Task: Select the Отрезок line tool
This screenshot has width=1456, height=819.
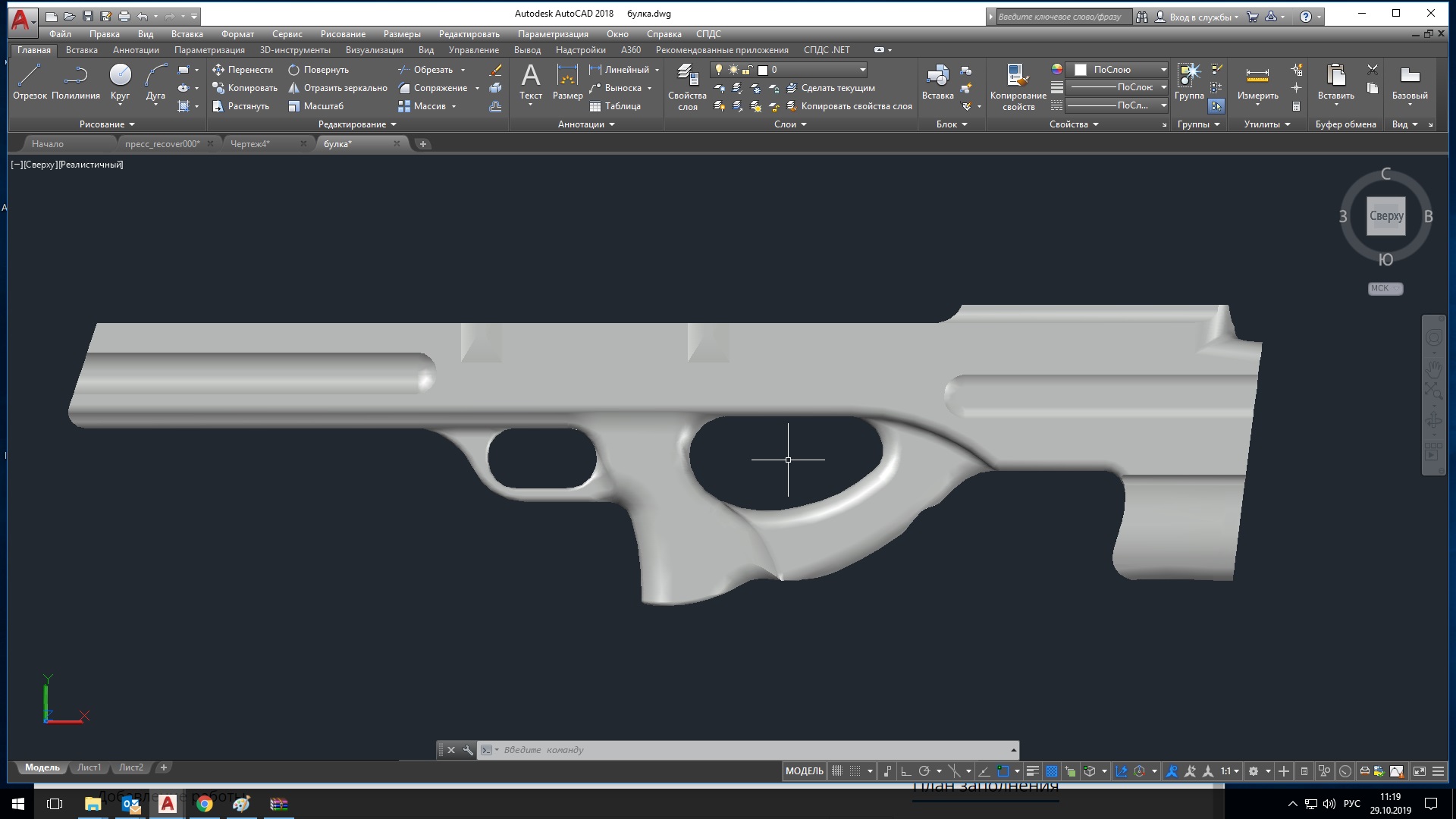Action: [30, 81]
